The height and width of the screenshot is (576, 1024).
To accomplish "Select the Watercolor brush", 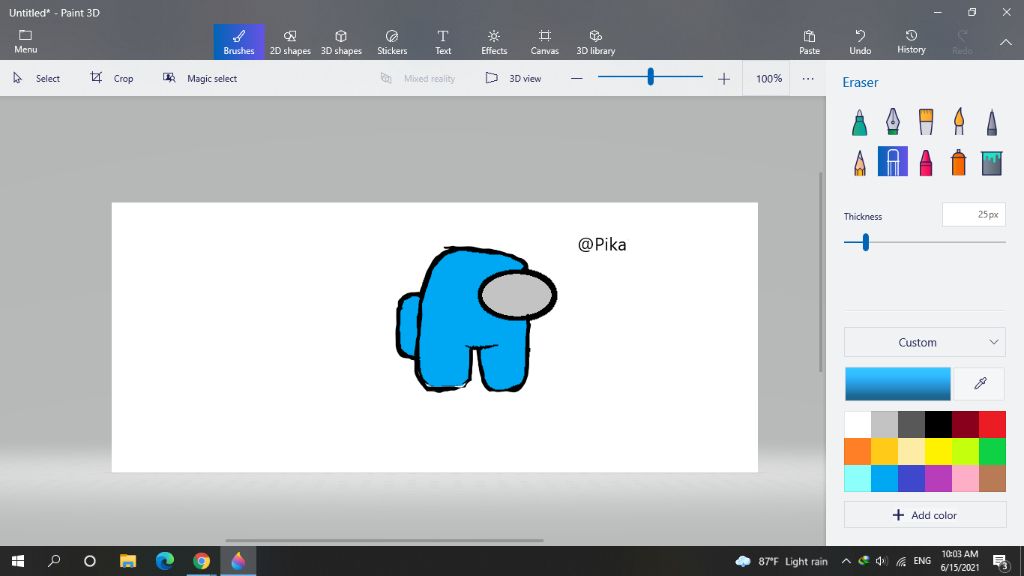I will (x=959, y=122).
